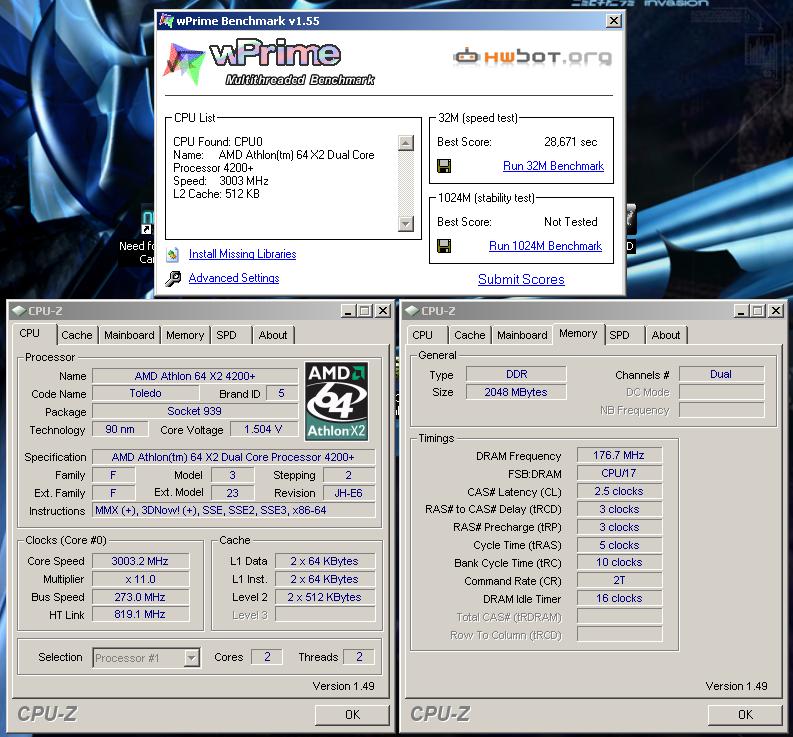Click the CPU List scroll up arrow
This screenshot has width=793, height=737.
[x=406, y=143]
